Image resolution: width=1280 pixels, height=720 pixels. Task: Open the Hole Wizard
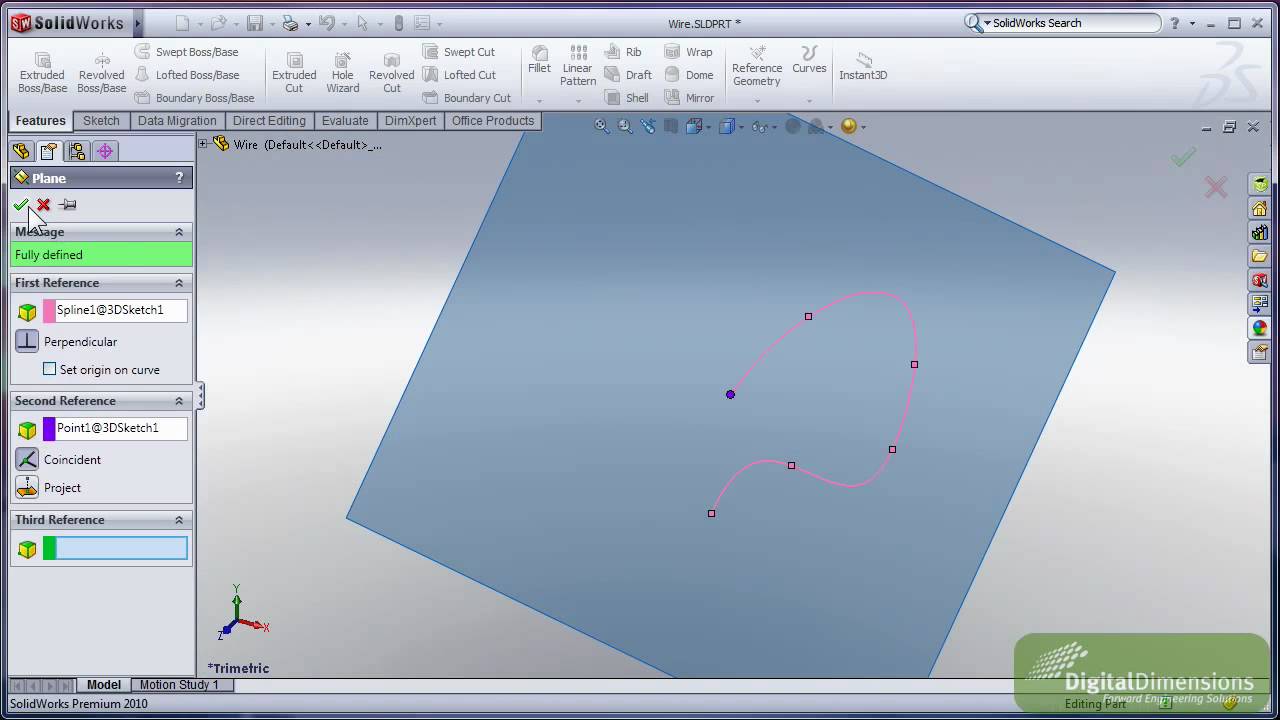[x=342, y=73]
